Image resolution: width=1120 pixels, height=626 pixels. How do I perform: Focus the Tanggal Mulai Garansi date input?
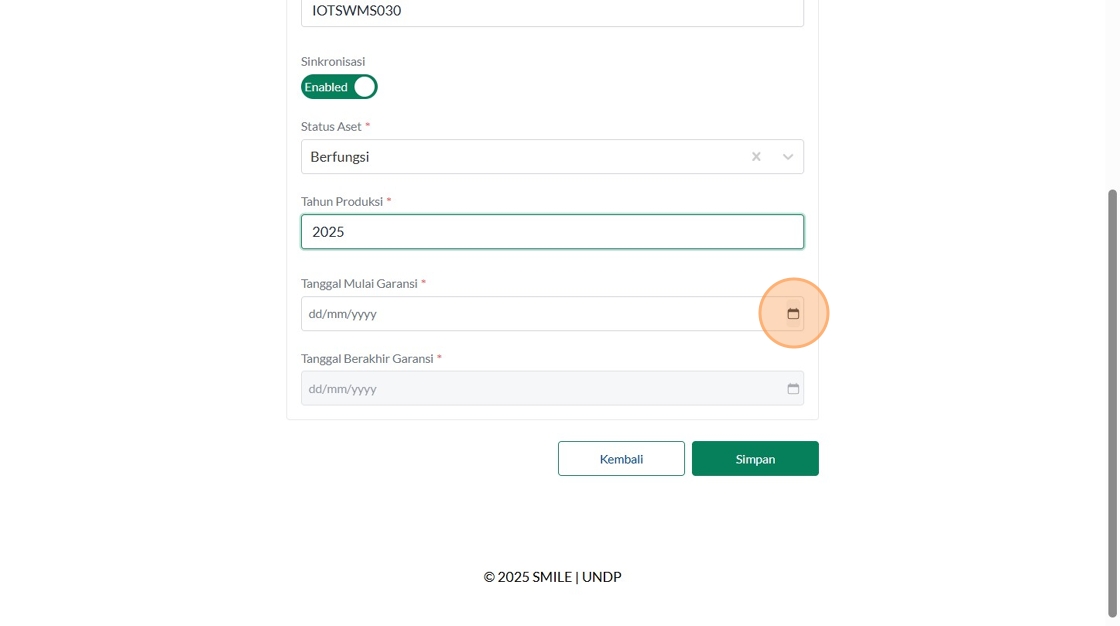point(552,314)
